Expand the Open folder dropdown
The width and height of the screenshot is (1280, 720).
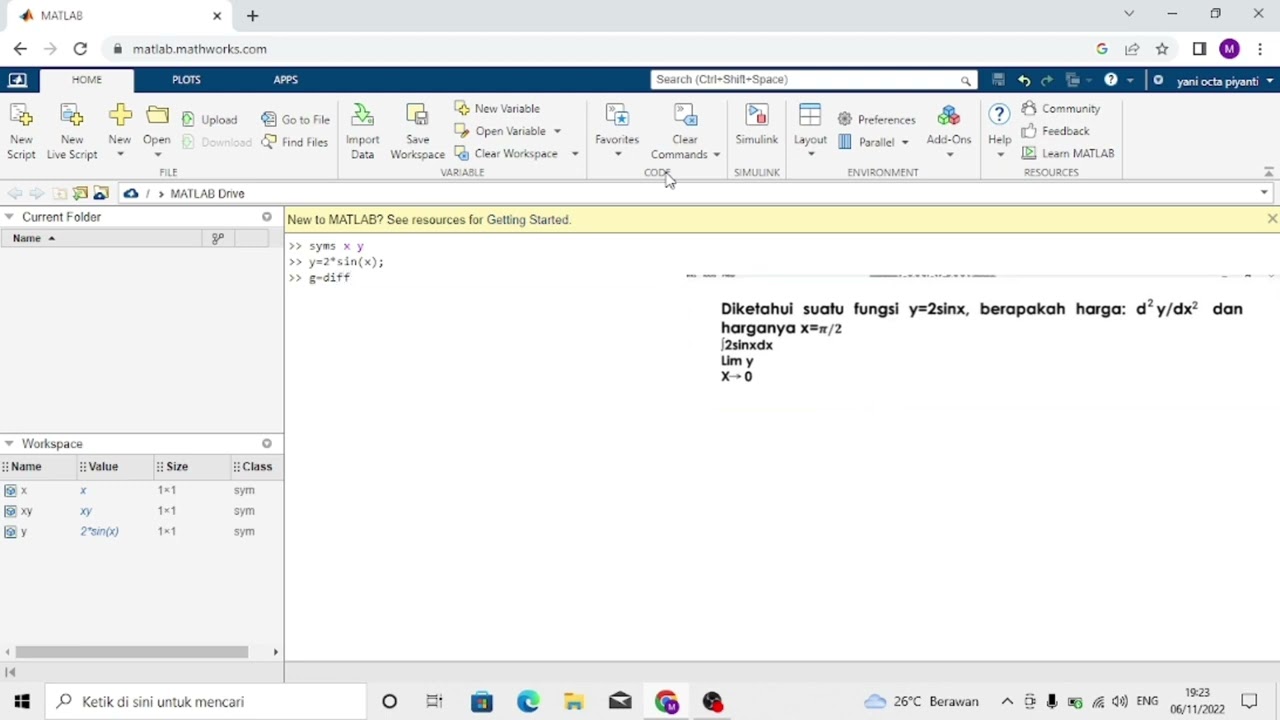pyautogui.click(x=156, y=154)
